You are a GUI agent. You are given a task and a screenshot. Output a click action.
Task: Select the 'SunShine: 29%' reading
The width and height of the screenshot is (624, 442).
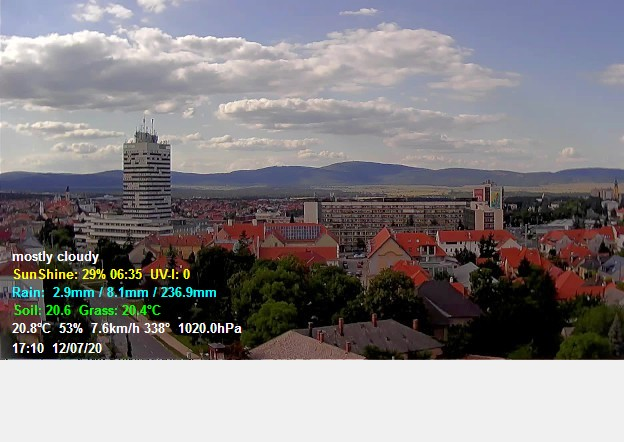(x=60, y=275)
